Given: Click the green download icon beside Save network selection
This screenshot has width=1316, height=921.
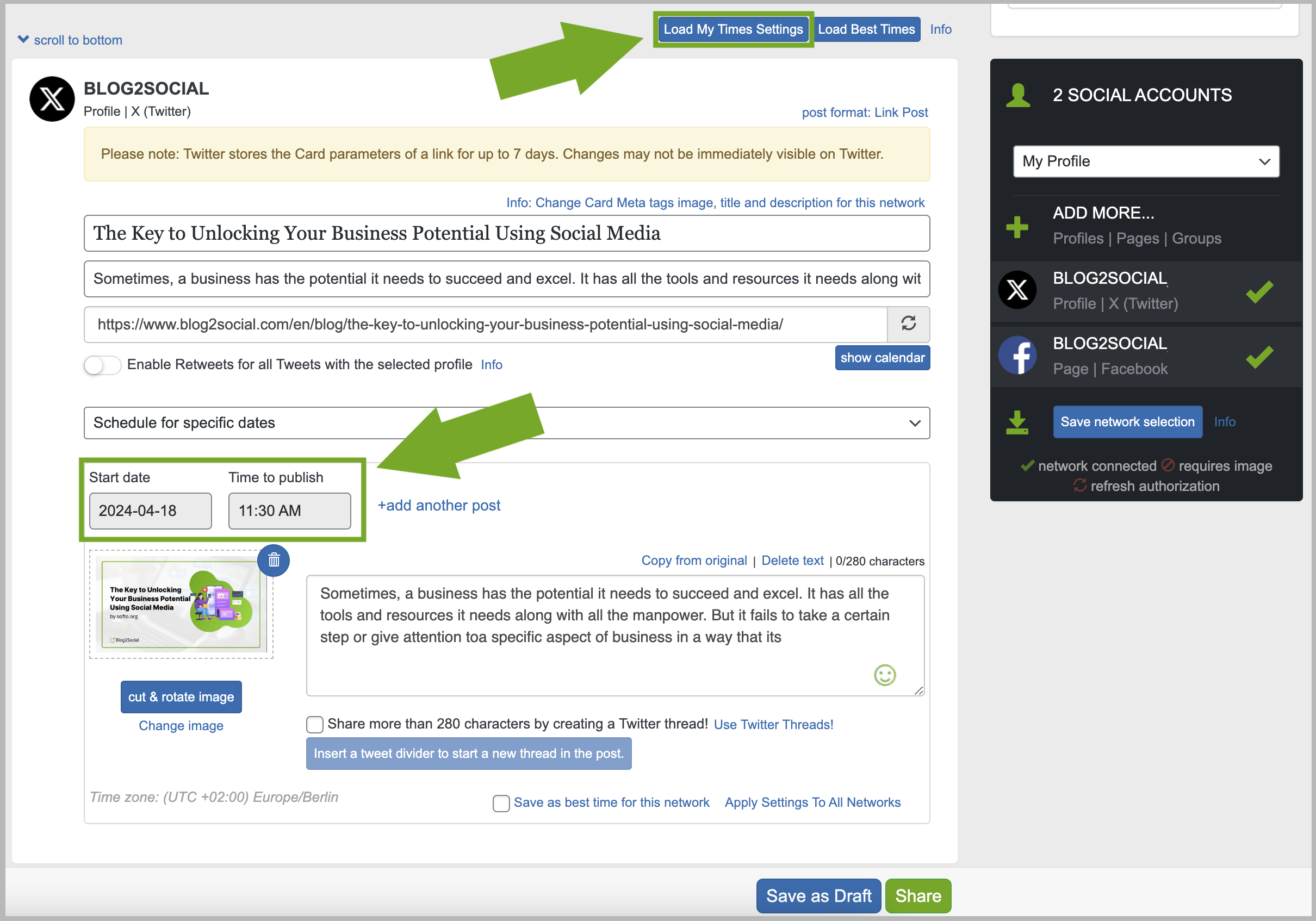Looking at the screenshot, I should point(1017,422).
